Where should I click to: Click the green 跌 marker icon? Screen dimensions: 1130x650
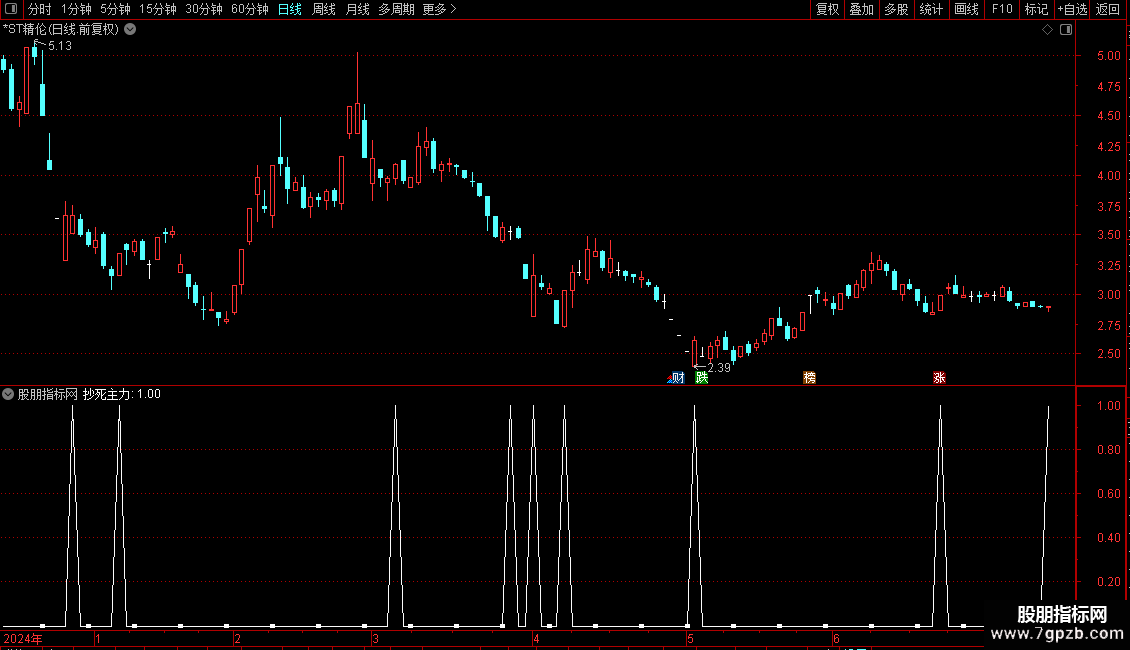click(x=702, y=378)
